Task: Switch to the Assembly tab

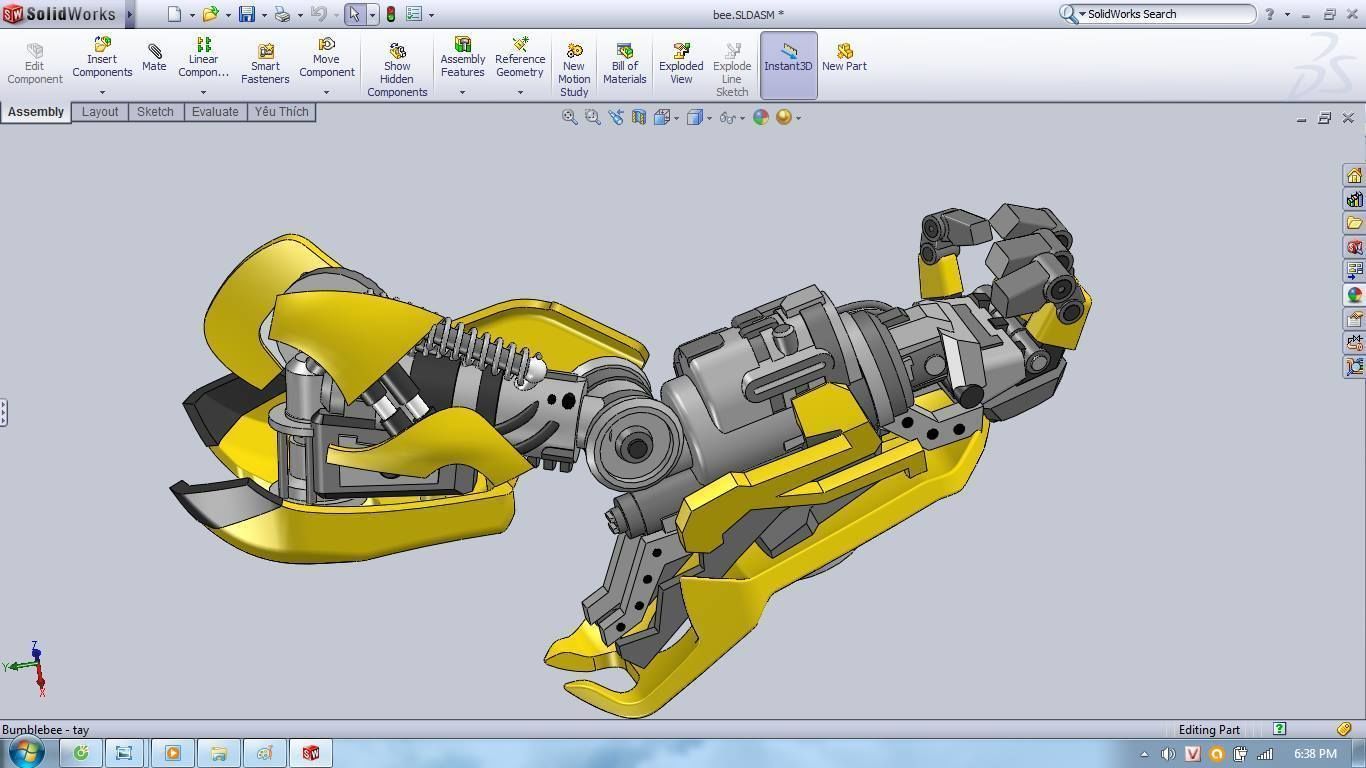Action: [36, 112]
